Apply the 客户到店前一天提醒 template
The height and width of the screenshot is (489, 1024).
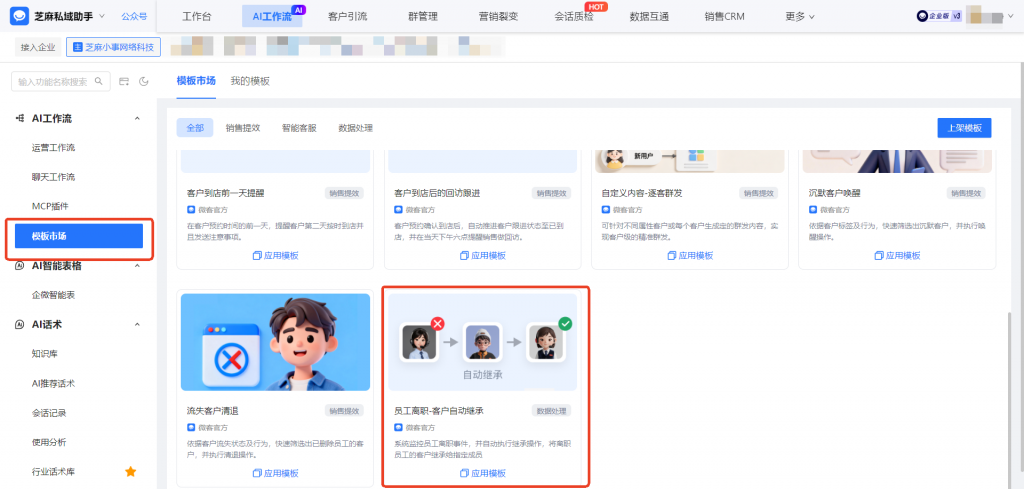pyautogui.click(x=276, y=256)
